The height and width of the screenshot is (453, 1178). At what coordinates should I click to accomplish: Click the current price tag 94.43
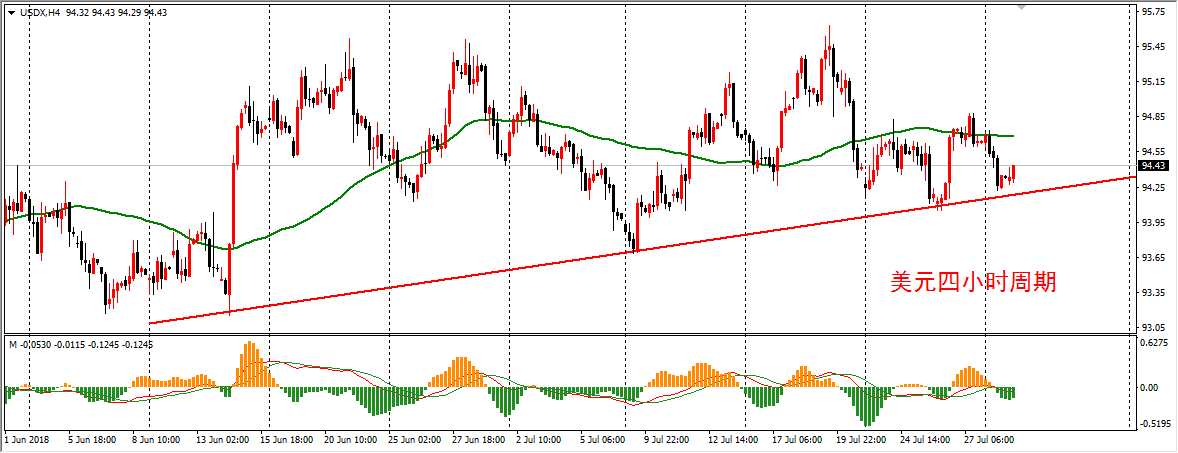click(1155, 166)
